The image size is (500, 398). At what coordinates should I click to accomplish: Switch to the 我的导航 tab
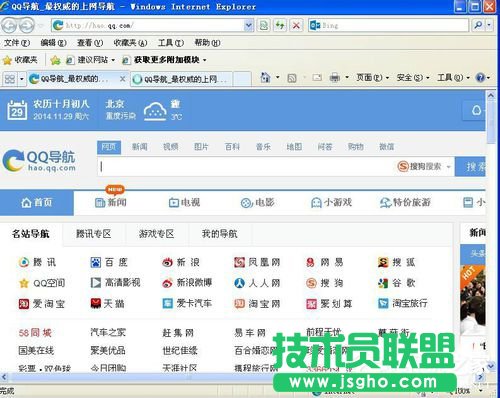[220, 234]
